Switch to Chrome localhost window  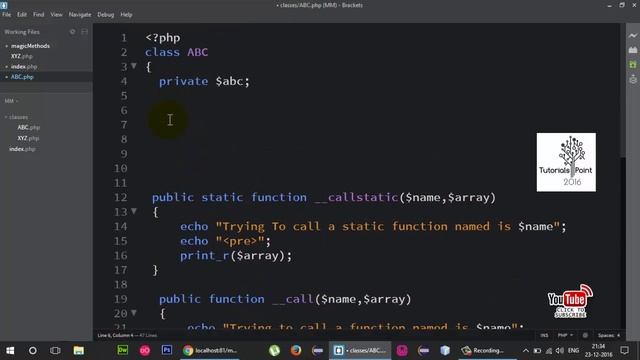[x=210, y=350]
